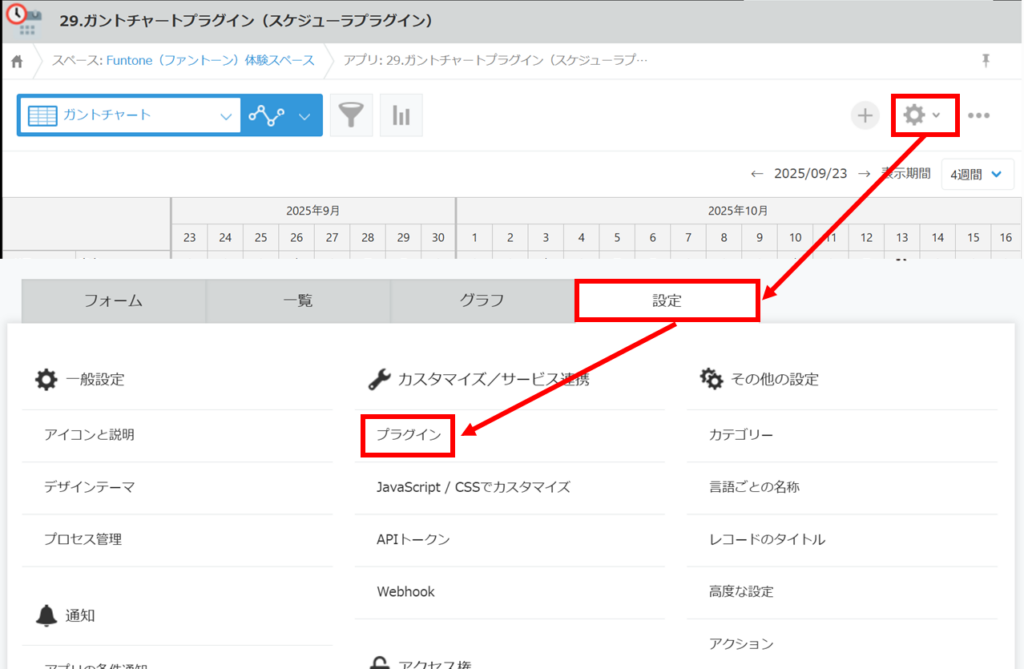Click the three-dot more options icon
Viewport: 1024px width, 669px height.
point(979,115)
